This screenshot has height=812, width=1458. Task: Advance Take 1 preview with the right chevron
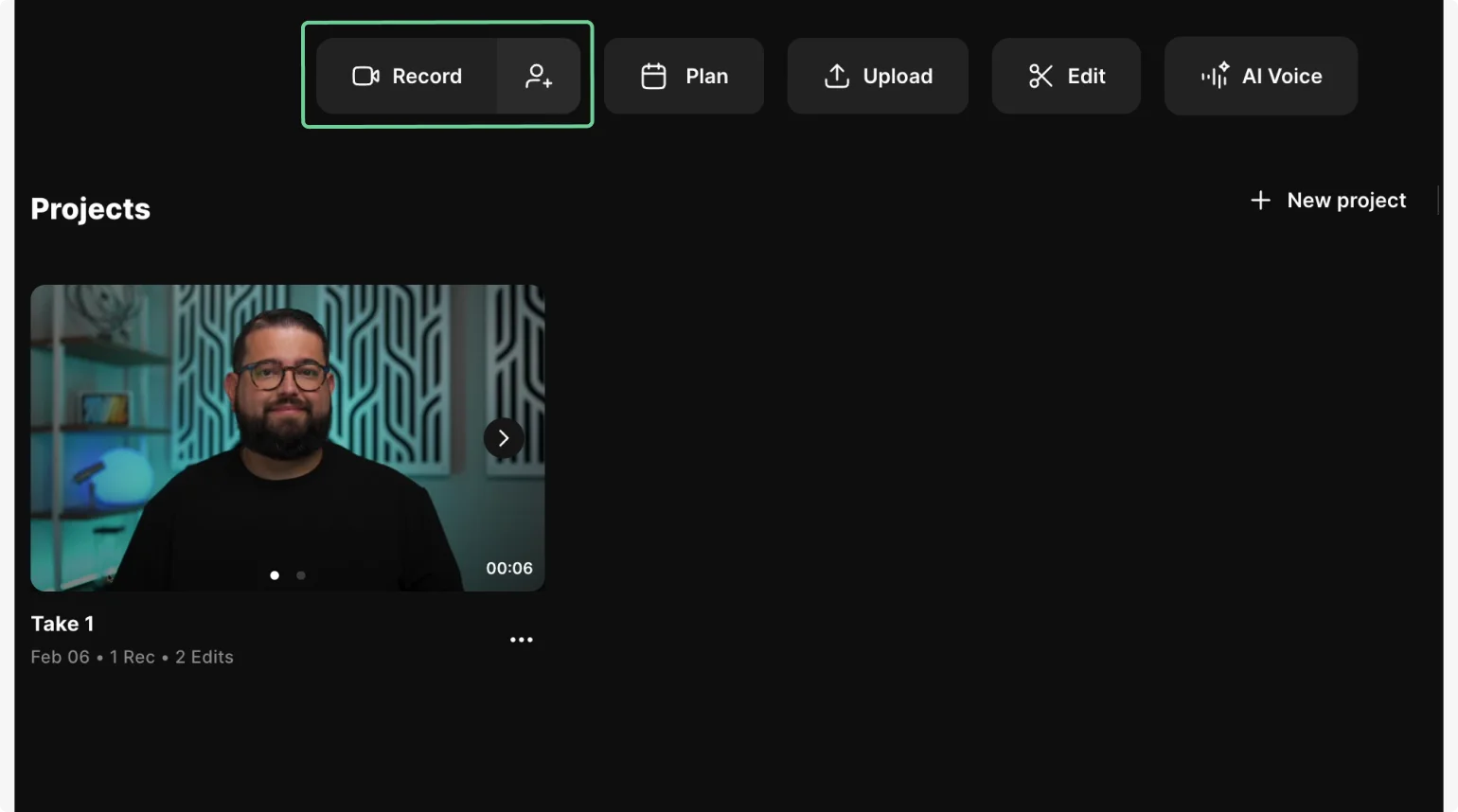(503, 437)
